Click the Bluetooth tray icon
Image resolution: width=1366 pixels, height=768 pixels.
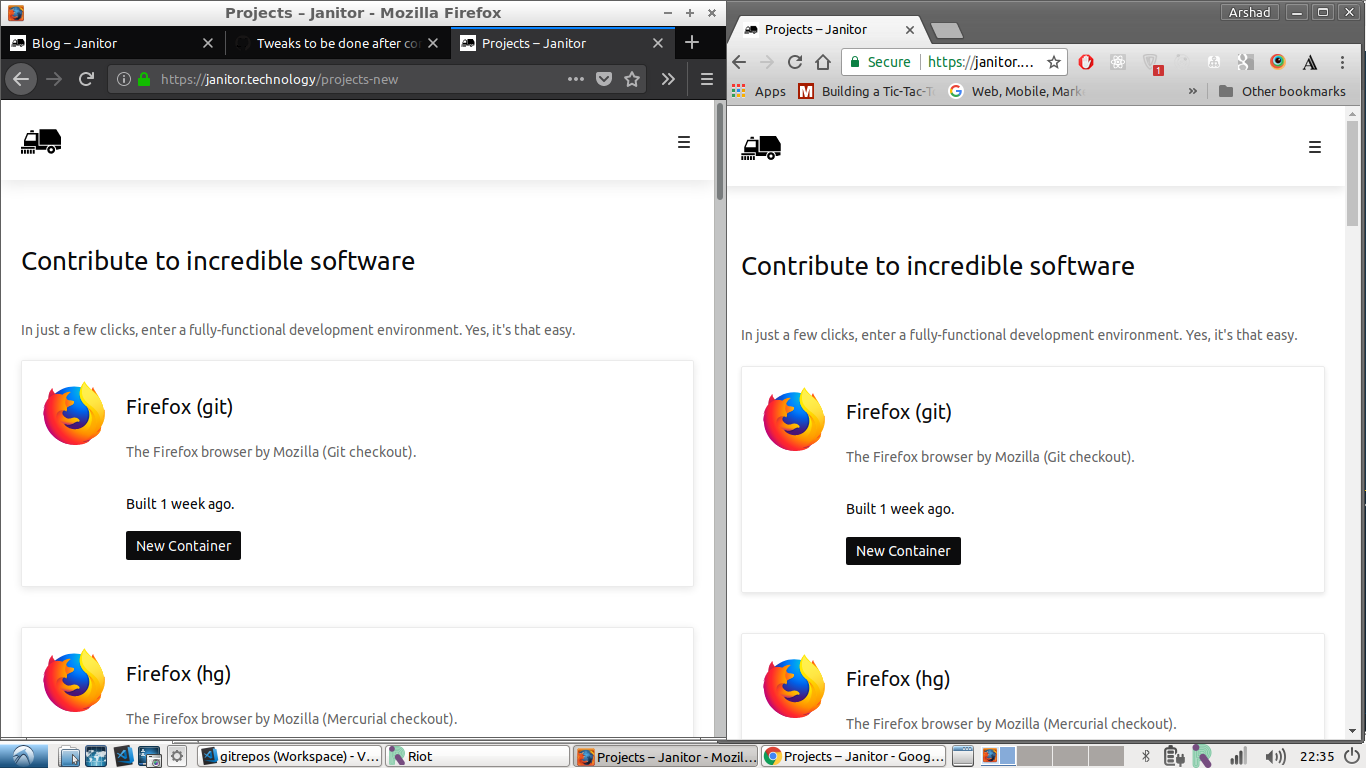point(1147,757)
